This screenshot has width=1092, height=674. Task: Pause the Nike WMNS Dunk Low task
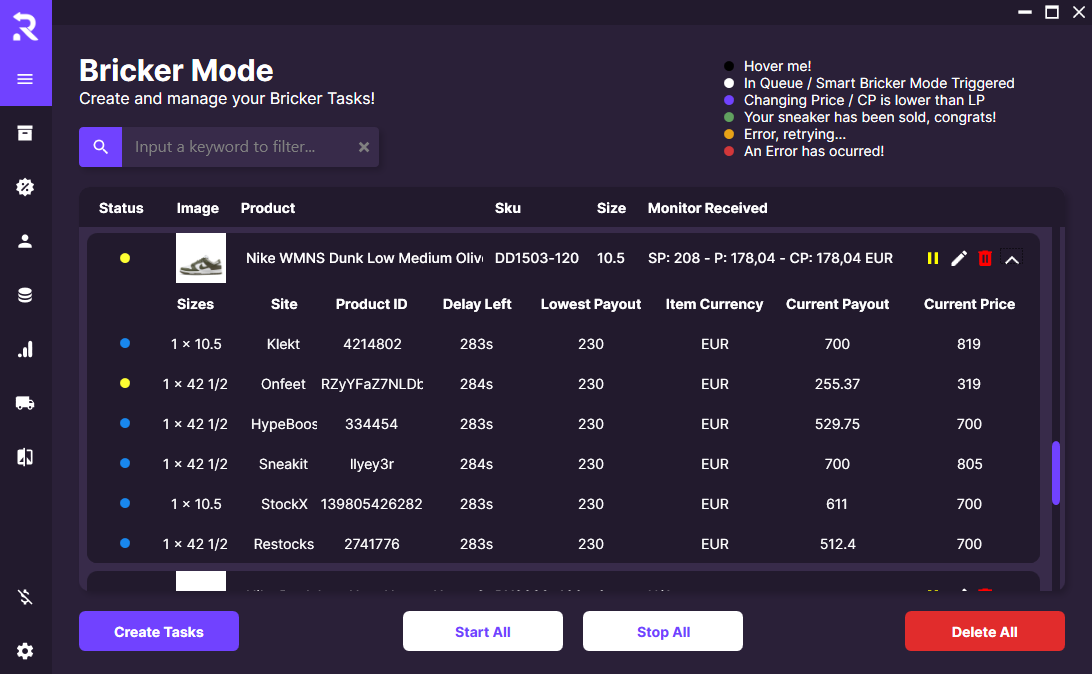(933, 258)
